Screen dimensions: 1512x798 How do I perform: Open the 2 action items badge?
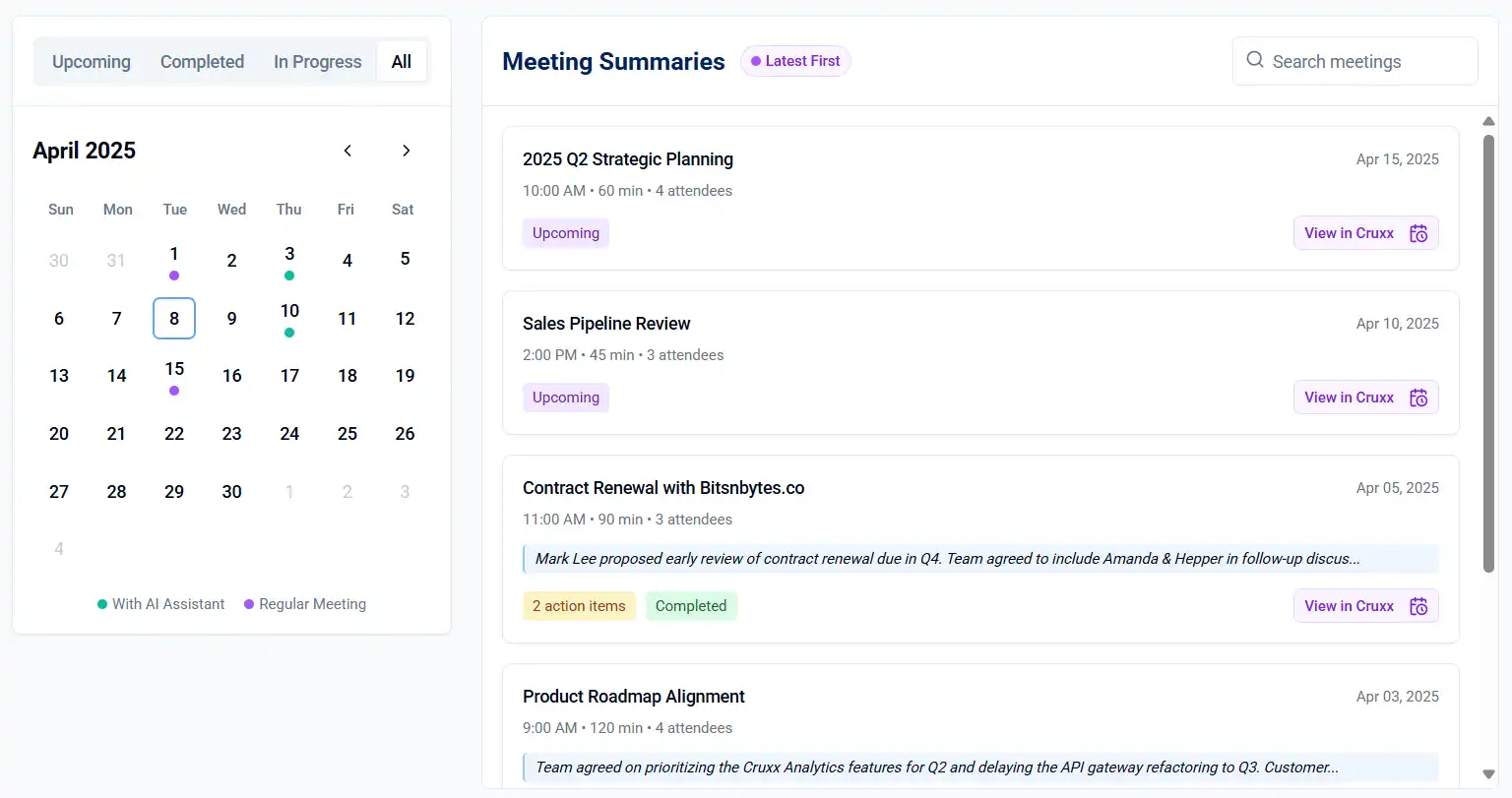point(579,606)
